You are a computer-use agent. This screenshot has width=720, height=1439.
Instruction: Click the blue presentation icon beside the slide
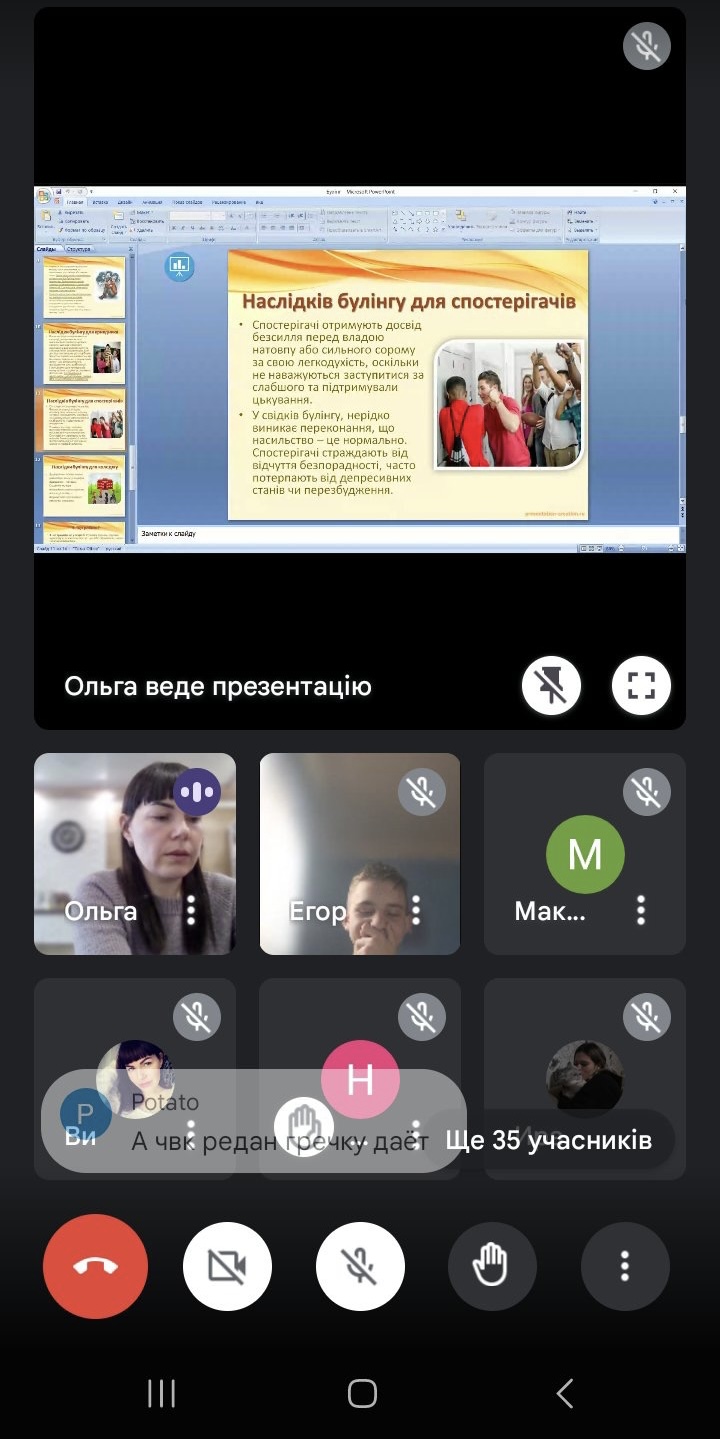[180, 265]
